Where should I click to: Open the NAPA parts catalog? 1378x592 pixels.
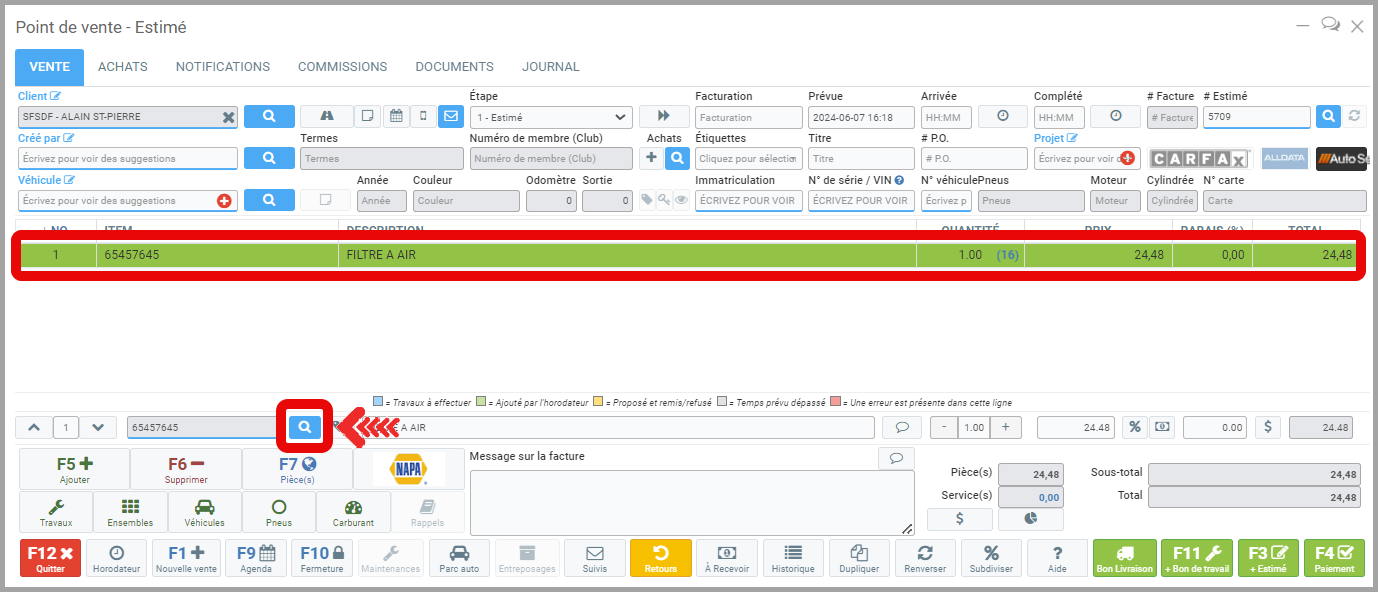click(409, 469)
